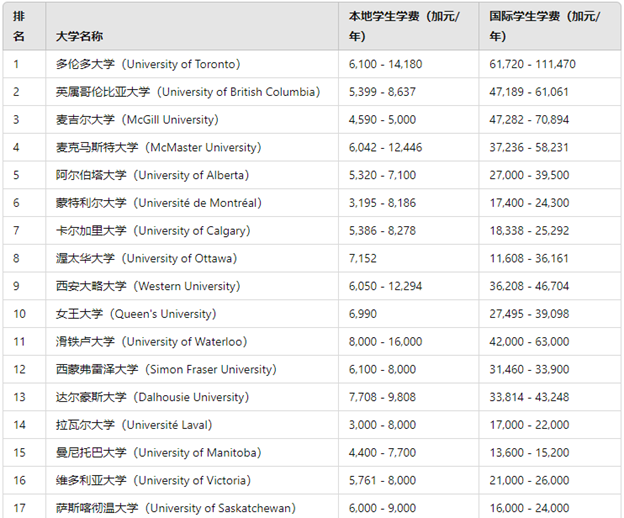Image resolution: width=624 pixels, height=518 pixels.
Task: Click rank number 1 cell
Action: tap(24, 64)
